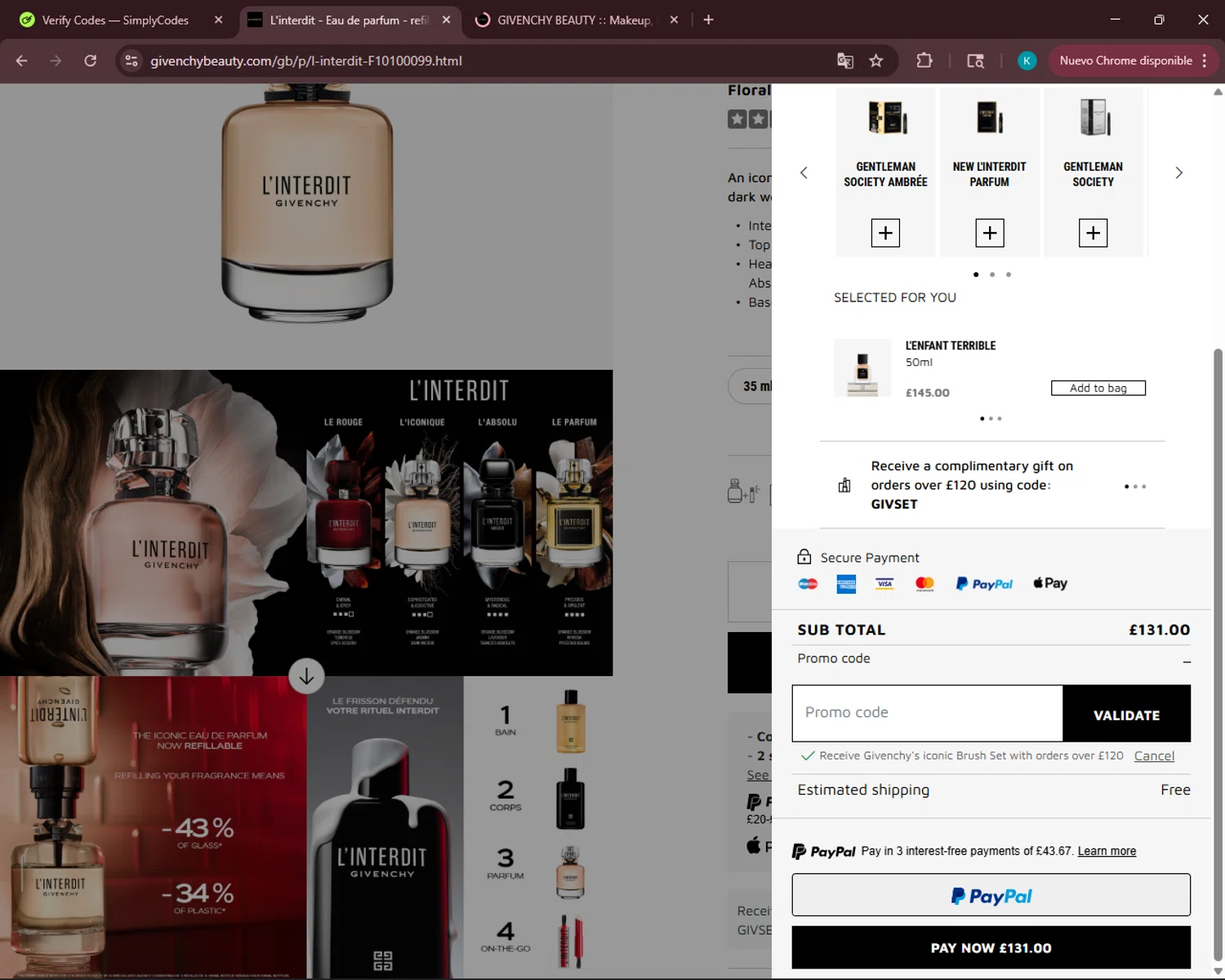This screenshot has width=1225, height=980.
Task: Switch to GIVENCHY BEAUTY :: Makeup tab
Action: point(574,20)
